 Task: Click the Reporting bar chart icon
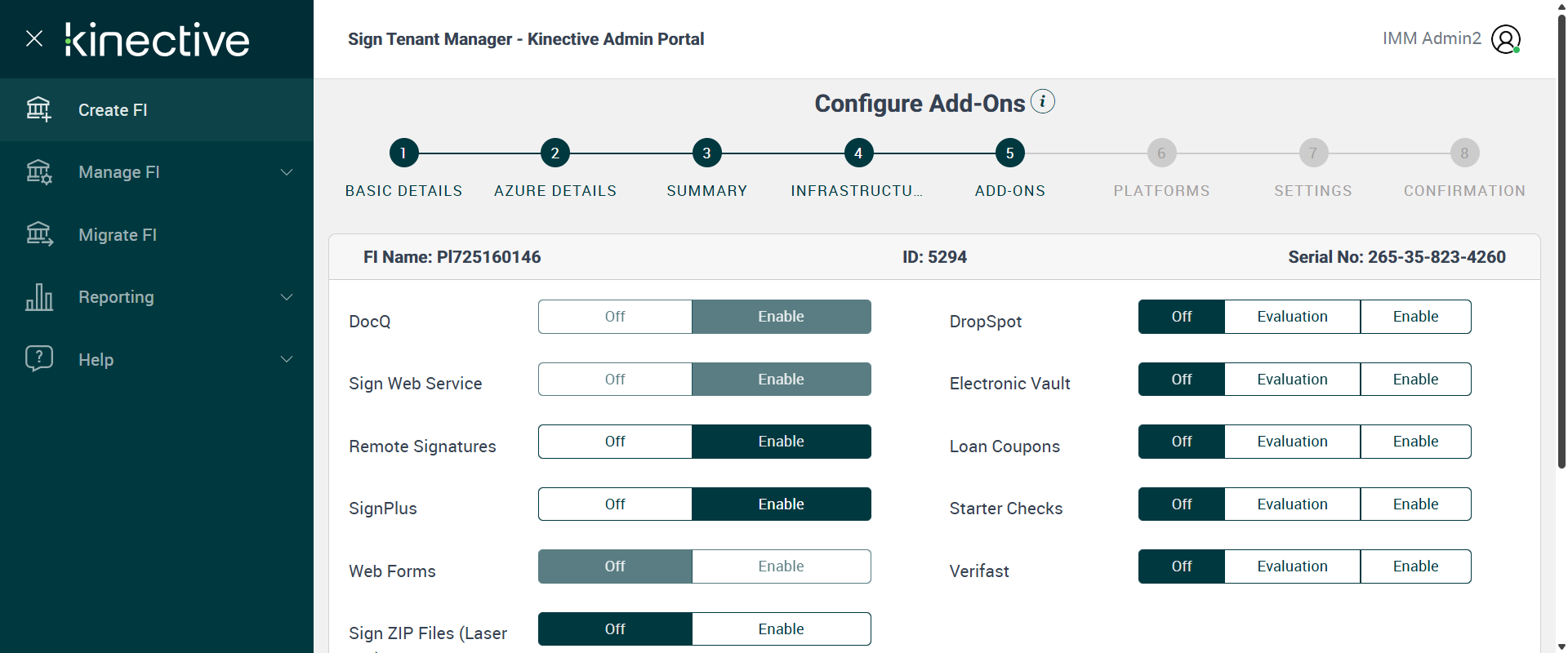[x=38, y=297]
